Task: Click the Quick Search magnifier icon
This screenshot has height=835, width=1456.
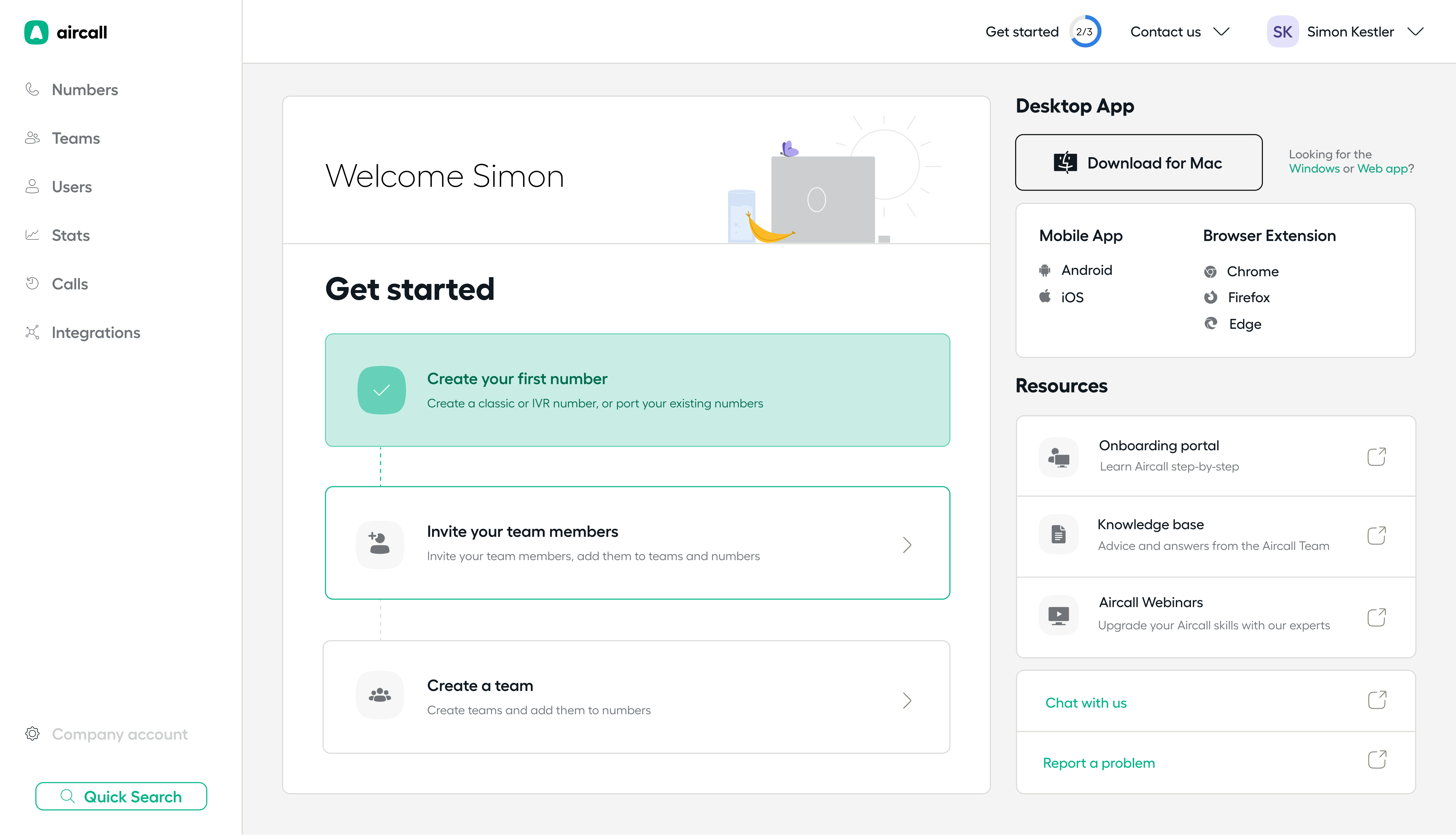Action: (x=67, y=797)
